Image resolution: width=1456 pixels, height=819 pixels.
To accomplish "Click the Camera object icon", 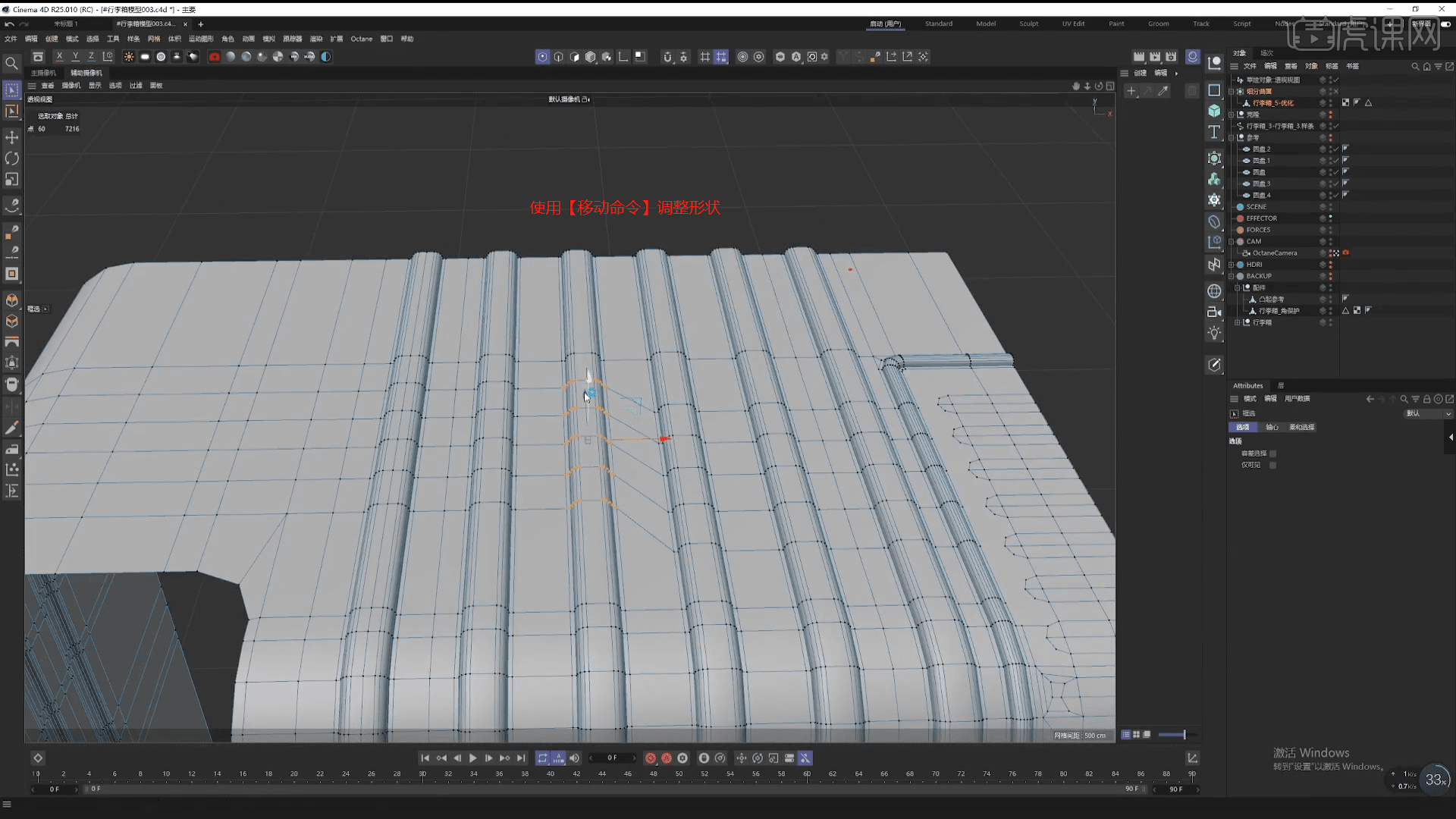I will (1214, 312).
